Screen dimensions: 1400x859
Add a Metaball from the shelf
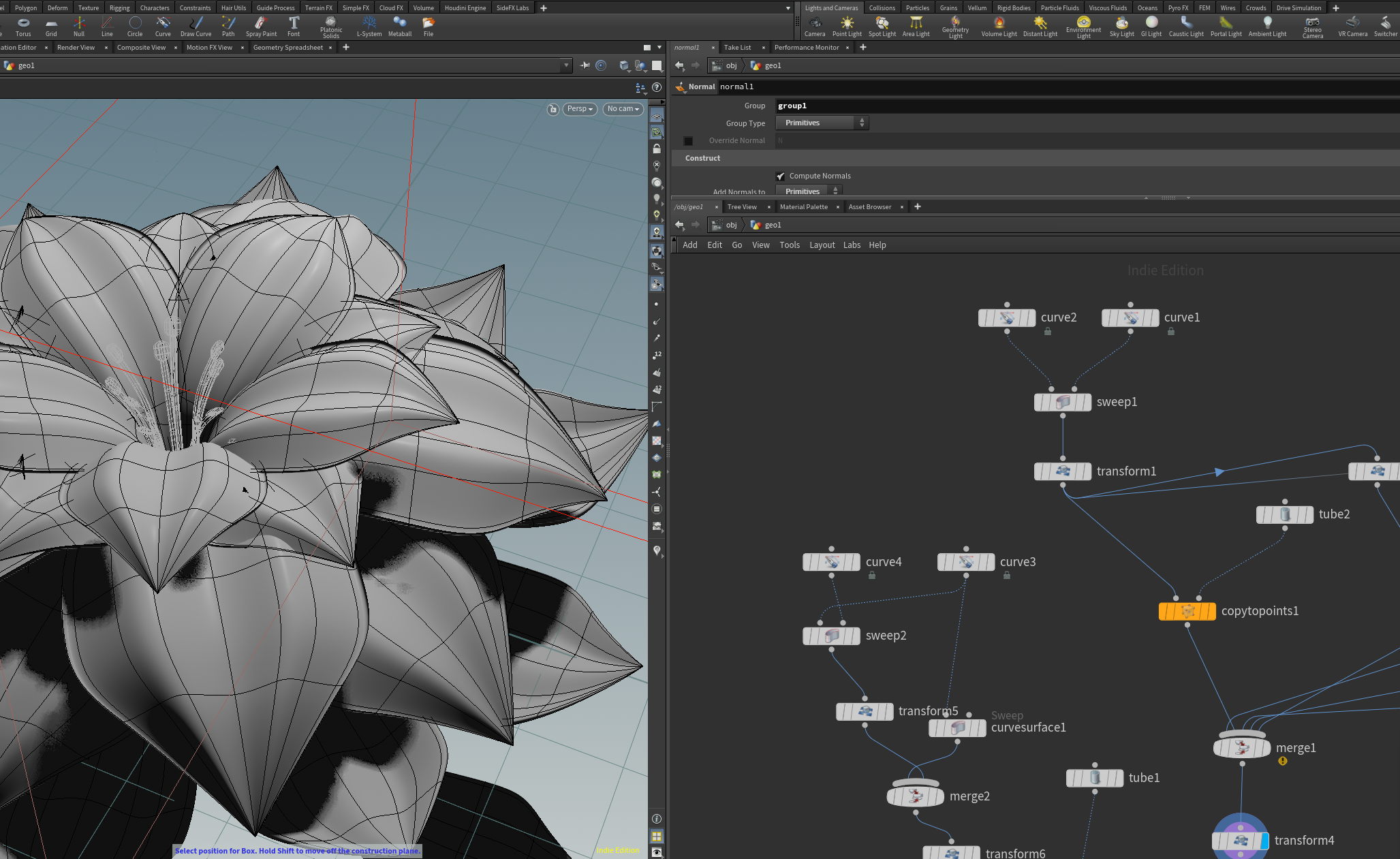click(400, 27)
